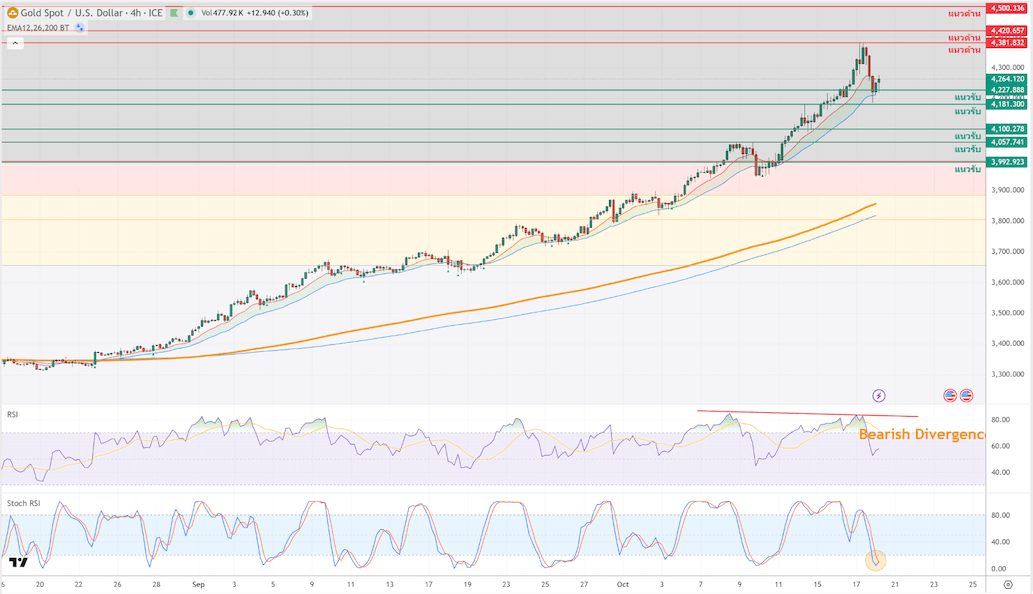The height and width of the screenshot is (594, 1033).
Task: Open the left US flag economic event
Action: (x=950, y=396)
